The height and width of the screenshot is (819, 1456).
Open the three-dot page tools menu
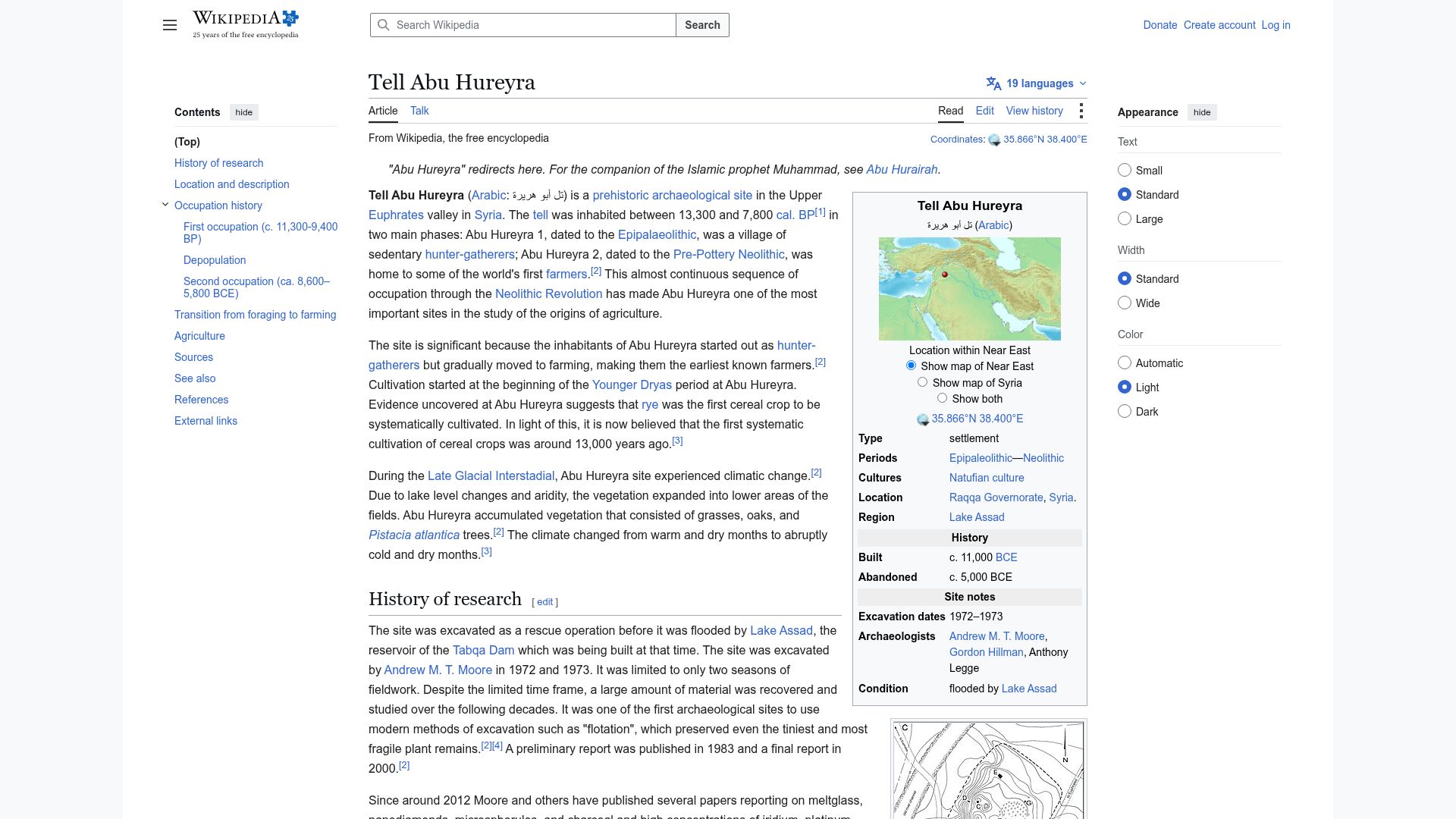pyautogui.click(x=1081, y=111)
